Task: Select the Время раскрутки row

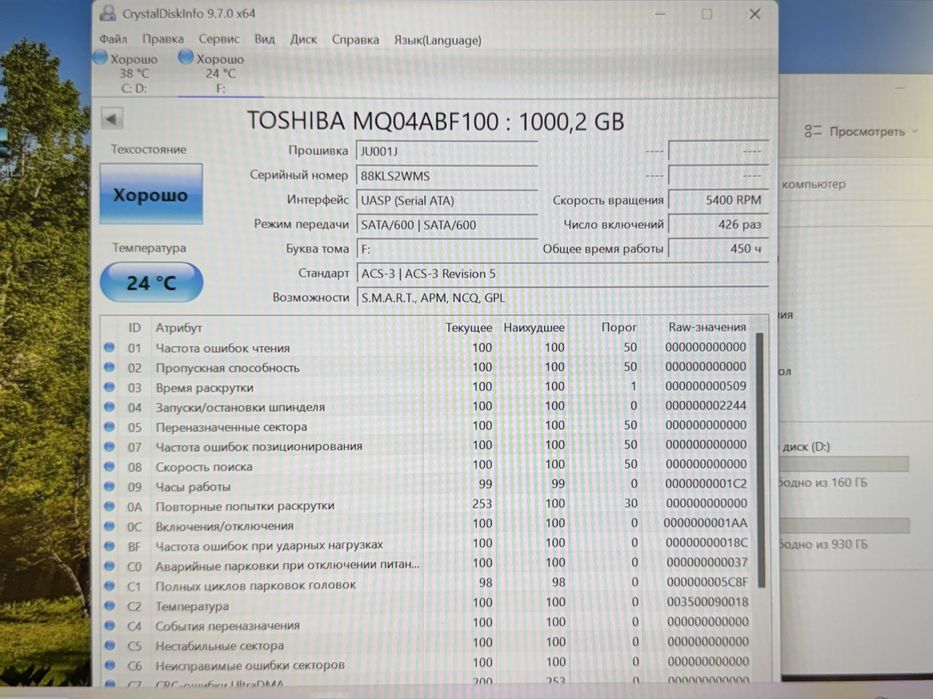Action: coord(427,387)
